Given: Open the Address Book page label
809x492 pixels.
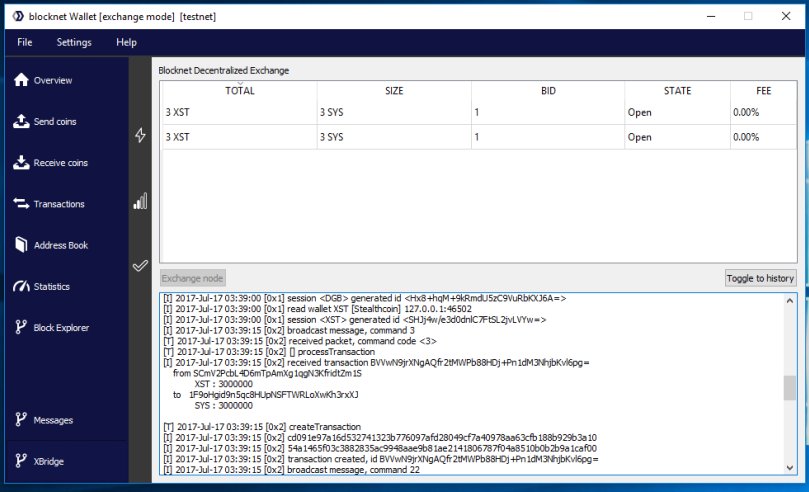Looking at the screenshot, I should click(61, 245).
